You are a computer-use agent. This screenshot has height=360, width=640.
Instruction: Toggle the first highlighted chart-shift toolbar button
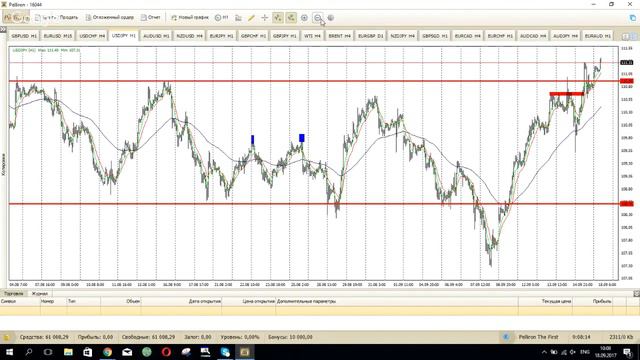tap(278, 18)
